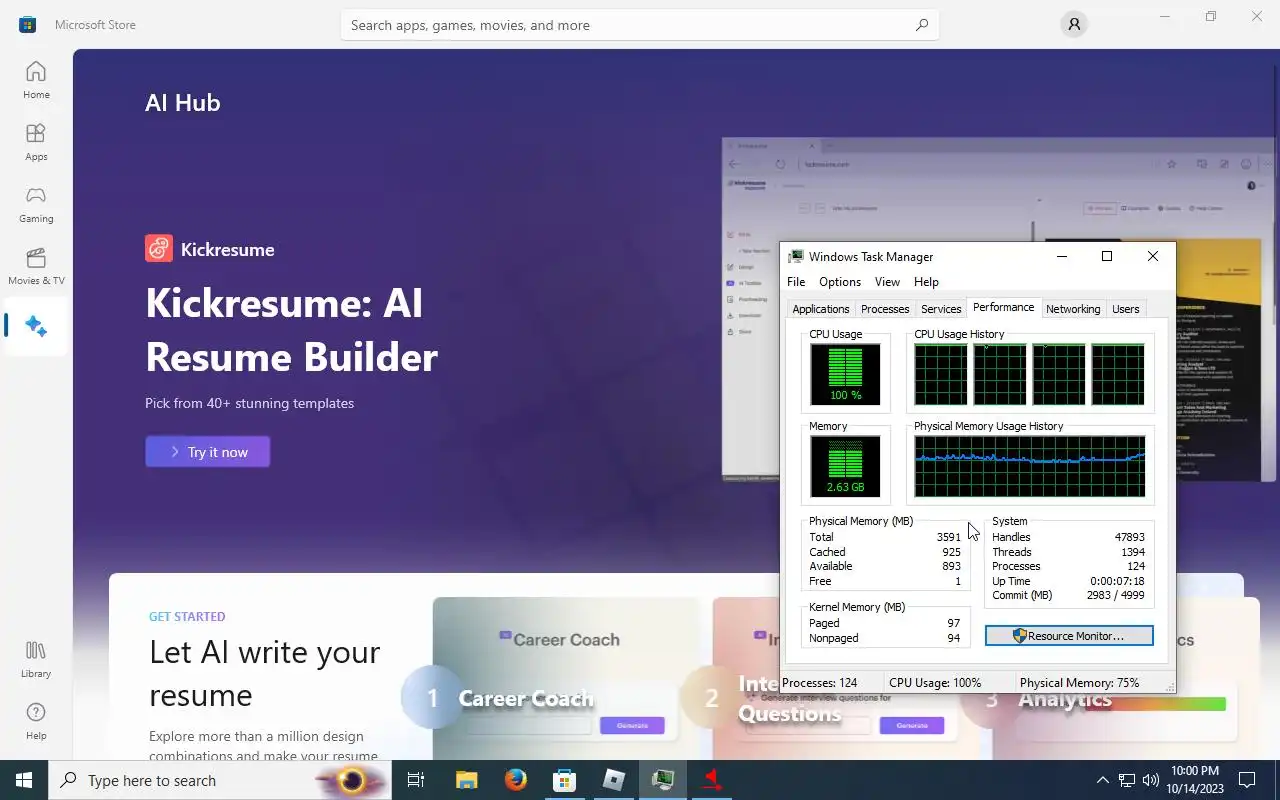Open Help menu in Task Manager
Image resolution: width=1280 pixels, height=800 pixels.
click(x=926, y=282)
